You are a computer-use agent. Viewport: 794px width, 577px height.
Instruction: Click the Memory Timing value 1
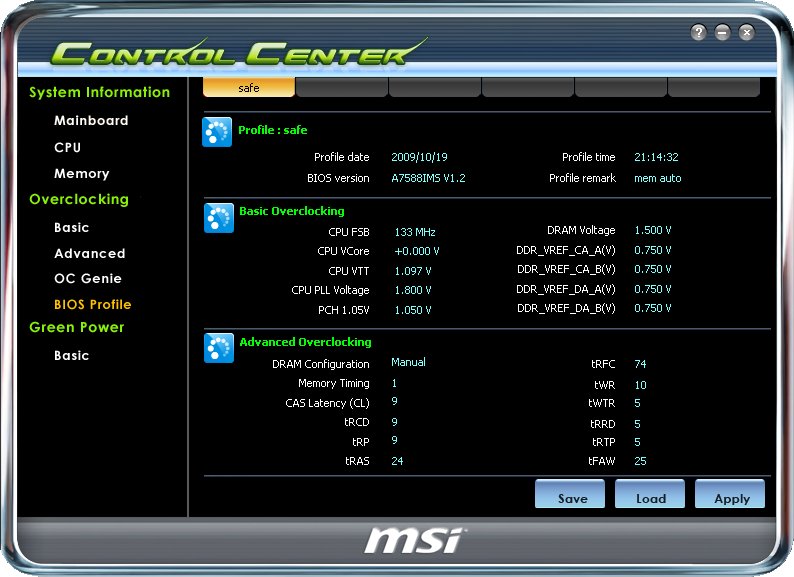(x=394, y=383)
